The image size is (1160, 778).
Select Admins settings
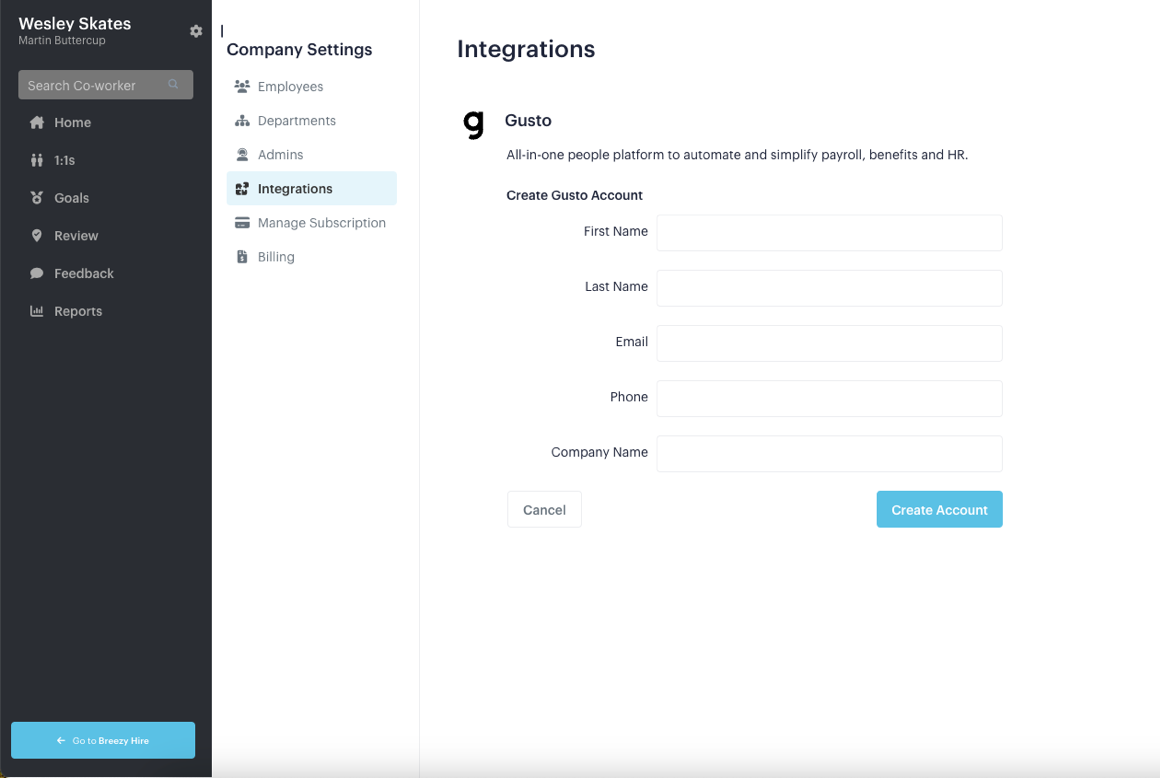(x=311, y=155)
